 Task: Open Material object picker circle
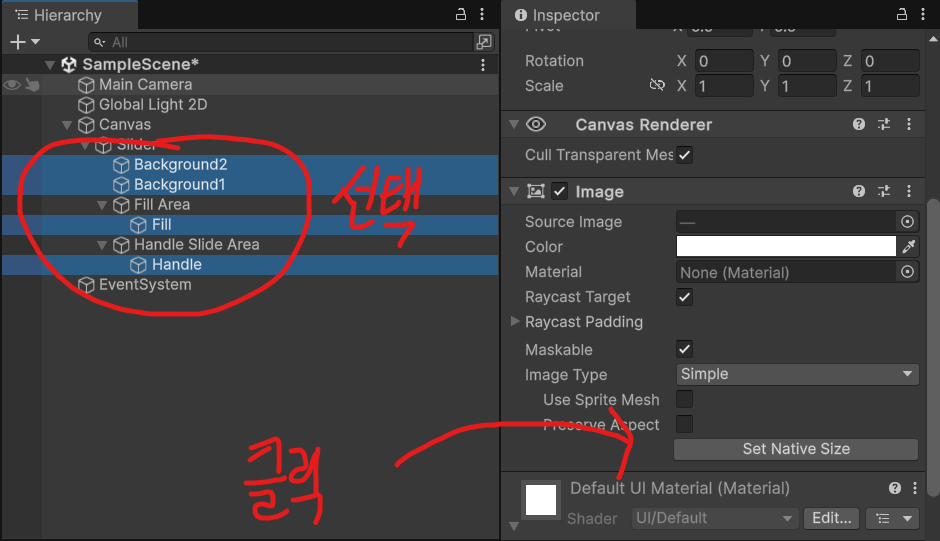coord(908,272)
